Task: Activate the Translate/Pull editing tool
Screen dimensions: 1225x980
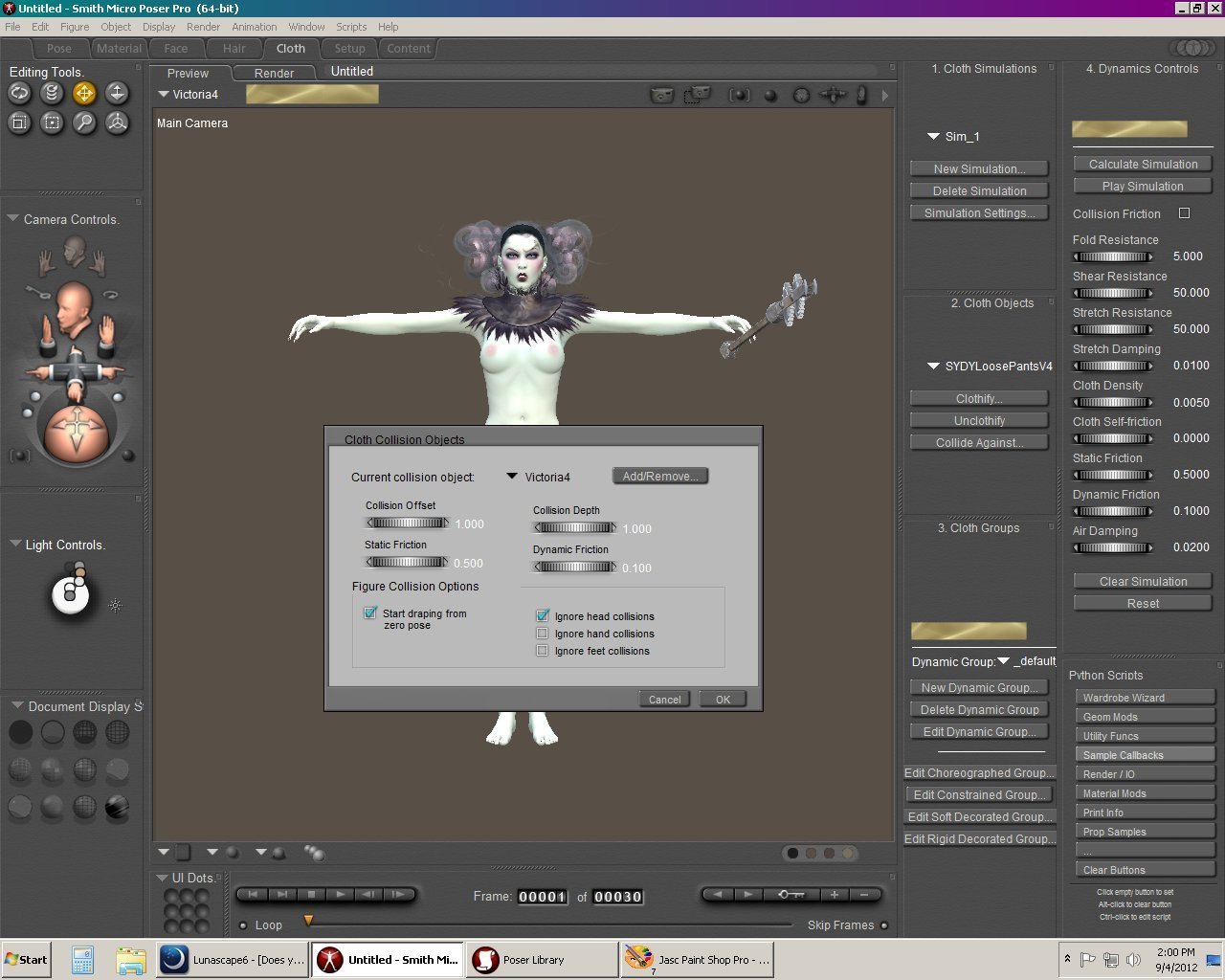Action: click(x=84, y=93)
